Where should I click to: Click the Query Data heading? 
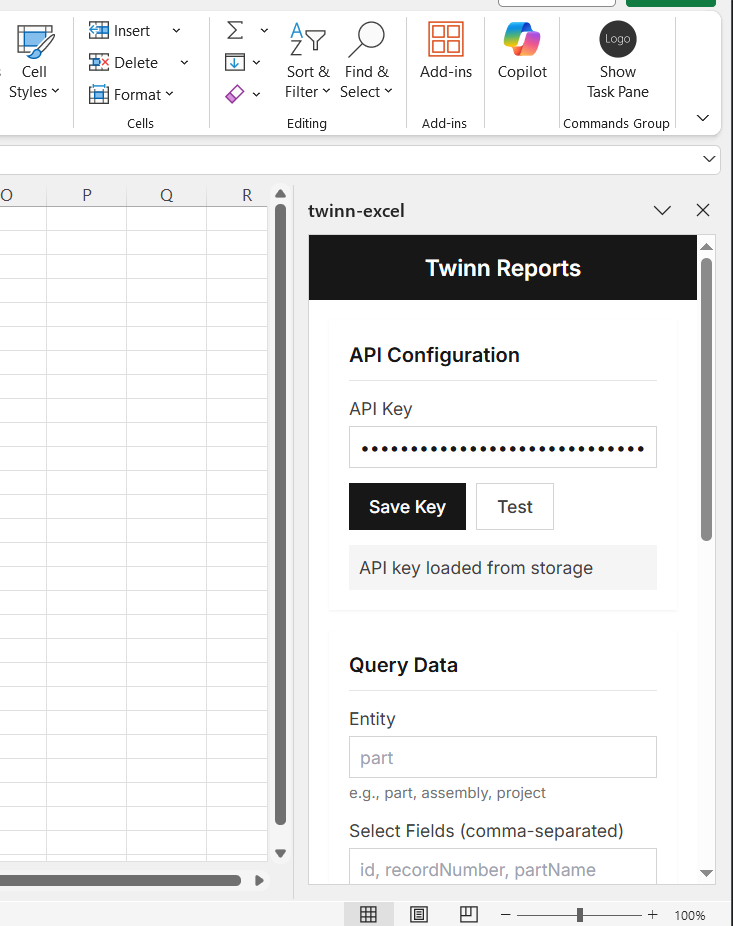403,665
